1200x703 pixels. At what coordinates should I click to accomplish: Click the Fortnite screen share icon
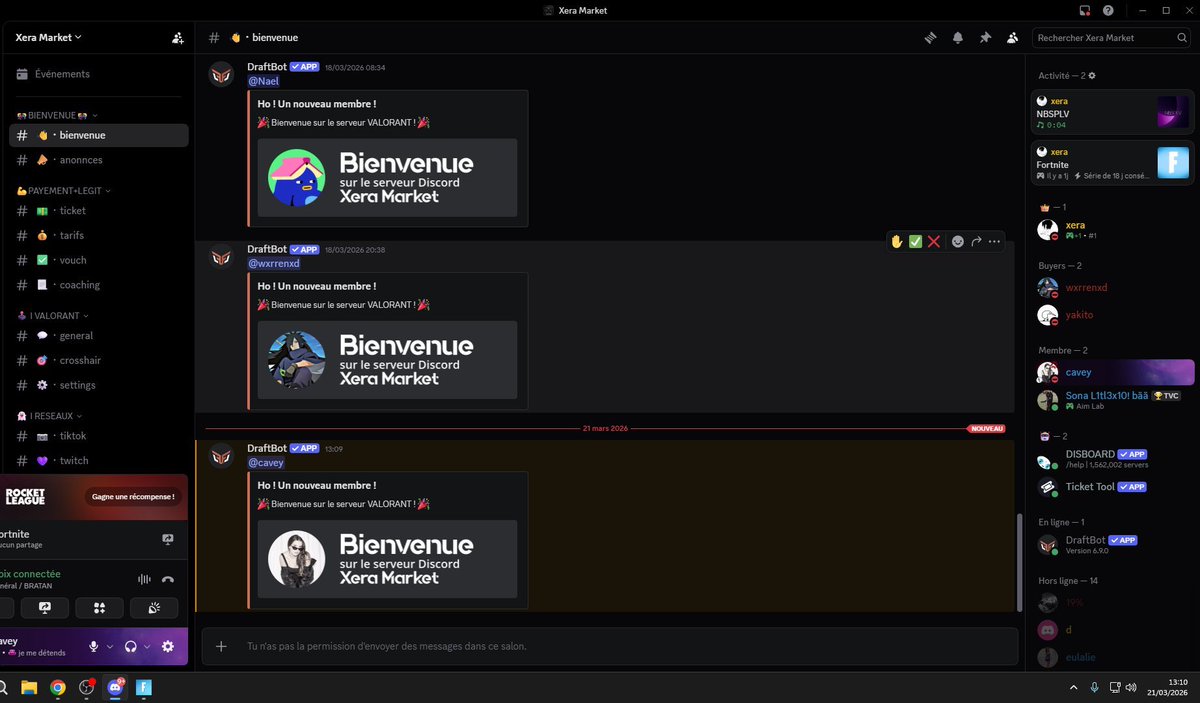pos(168,539)
